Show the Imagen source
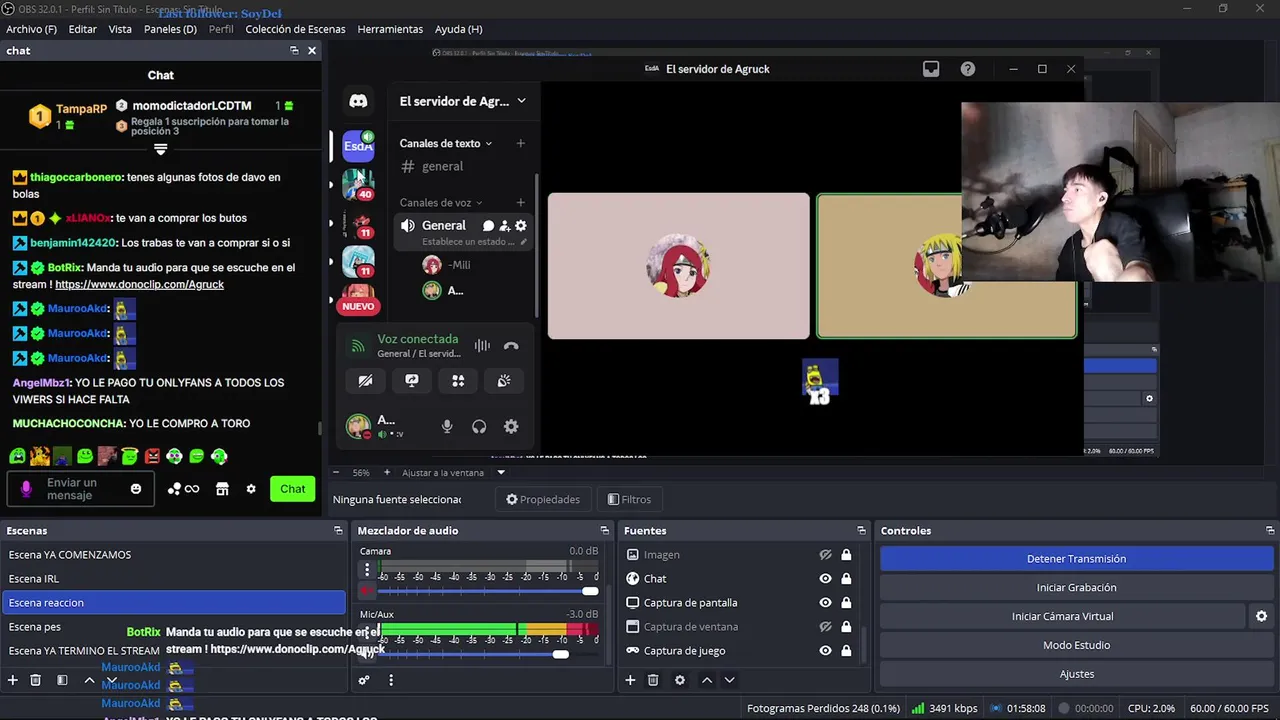 (x=825, y=555)
